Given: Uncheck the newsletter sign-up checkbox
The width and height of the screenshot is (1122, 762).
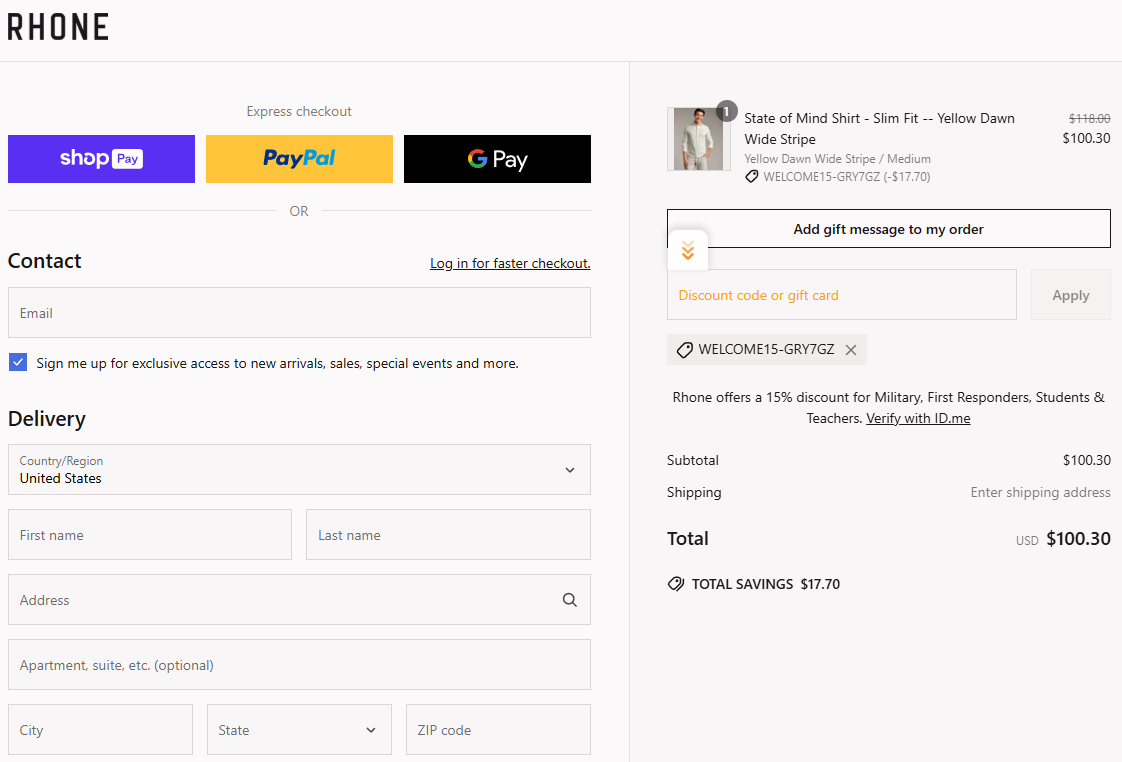Looking at the screenshot, I should point(18,362).
